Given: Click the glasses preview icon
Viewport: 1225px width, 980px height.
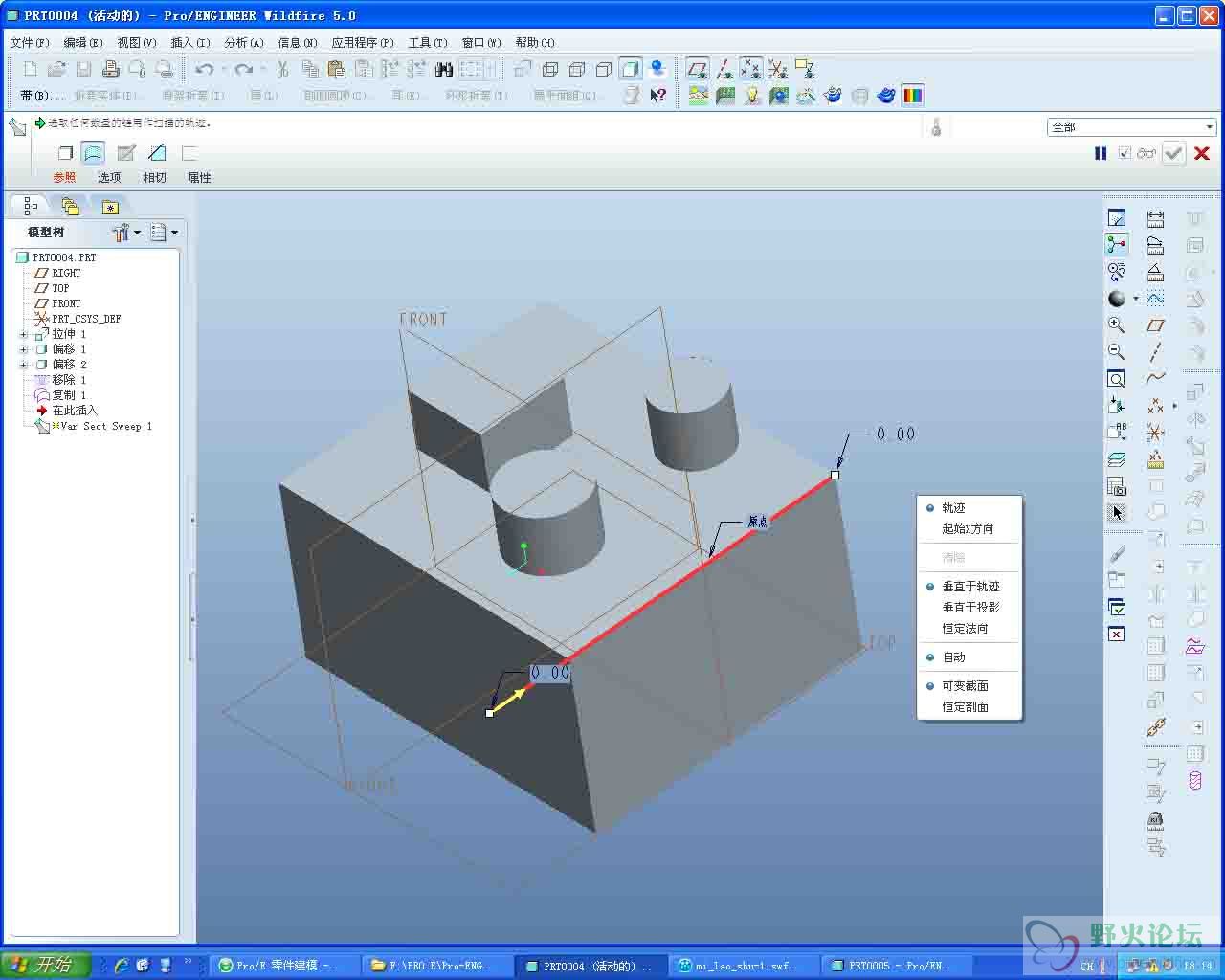Looking at the screenshot, I should [x=1147, y=153].
